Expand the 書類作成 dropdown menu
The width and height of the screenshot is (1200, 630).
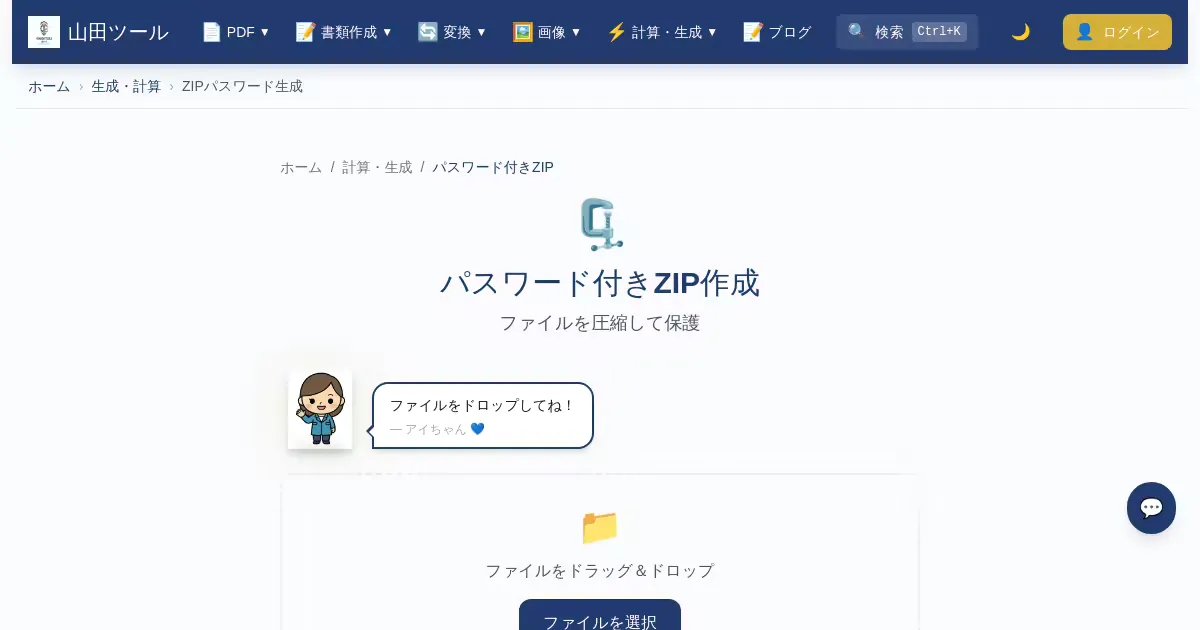pos(344,32)
